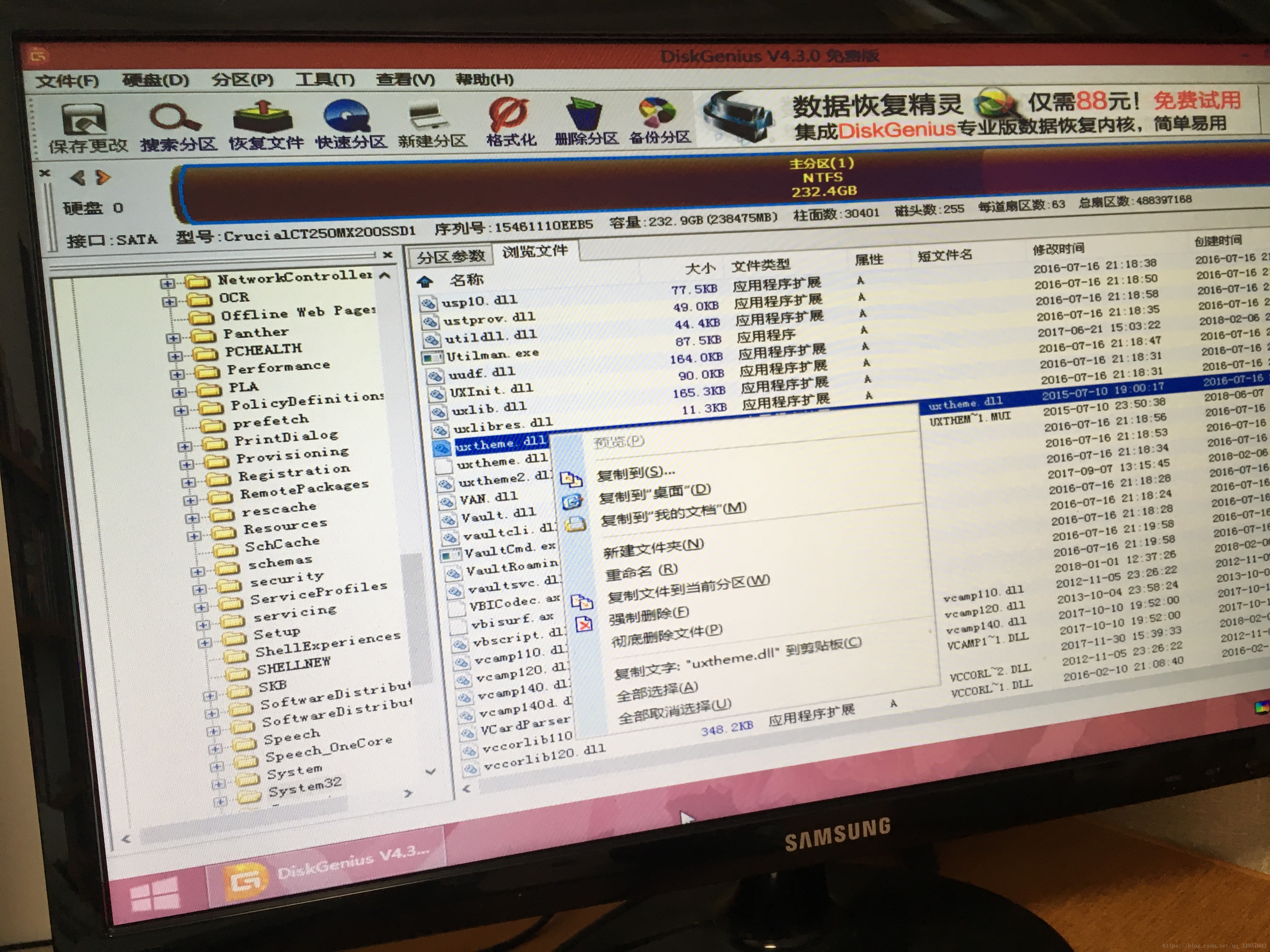The image size is (1270, 952).
Task: Click the VaultCmd.exe application icon
Action: coord(451,555)
